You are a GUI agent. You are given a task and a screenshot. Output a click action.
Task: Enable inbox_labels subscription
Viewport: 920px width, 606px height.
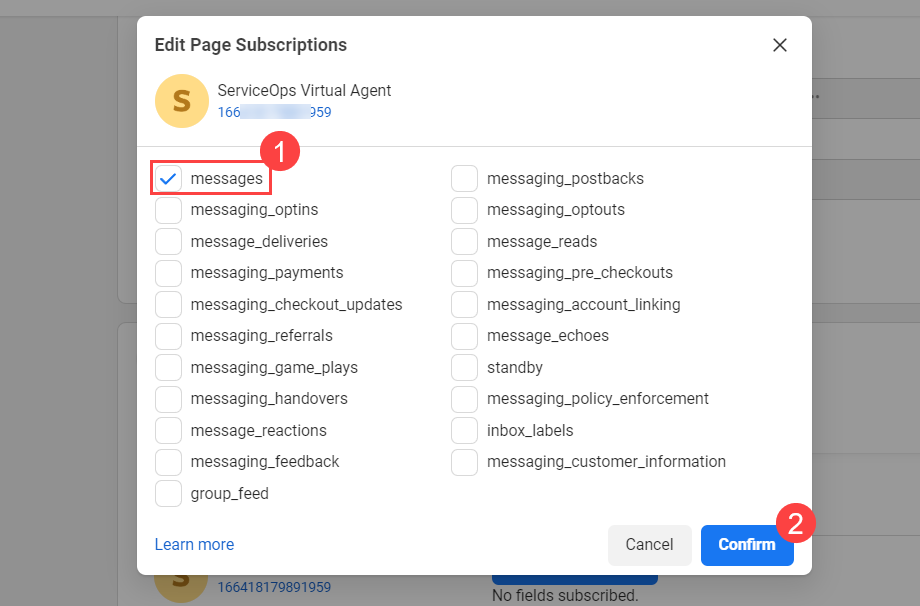click(x=464, y=430)
